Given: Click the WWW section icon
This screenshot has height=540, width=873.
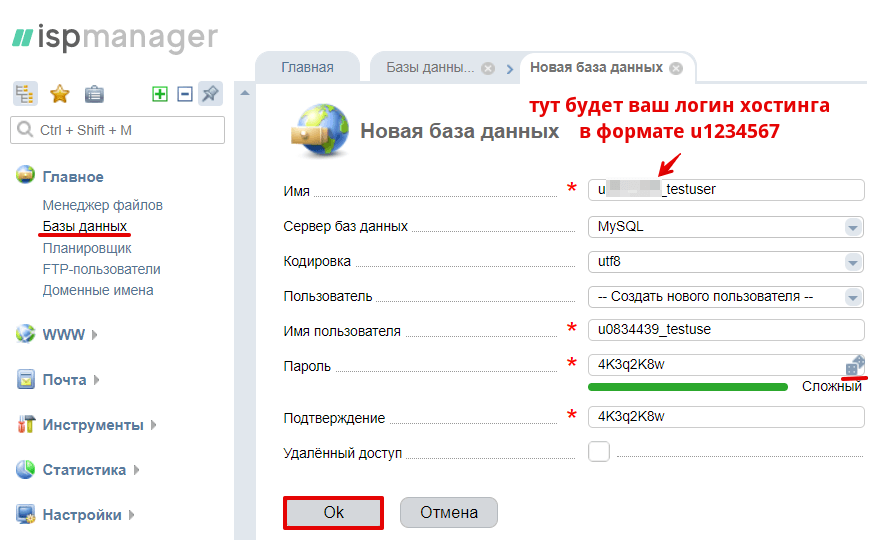Looking at the screenshot, I should pyautogui.click(x=25, y=333).
